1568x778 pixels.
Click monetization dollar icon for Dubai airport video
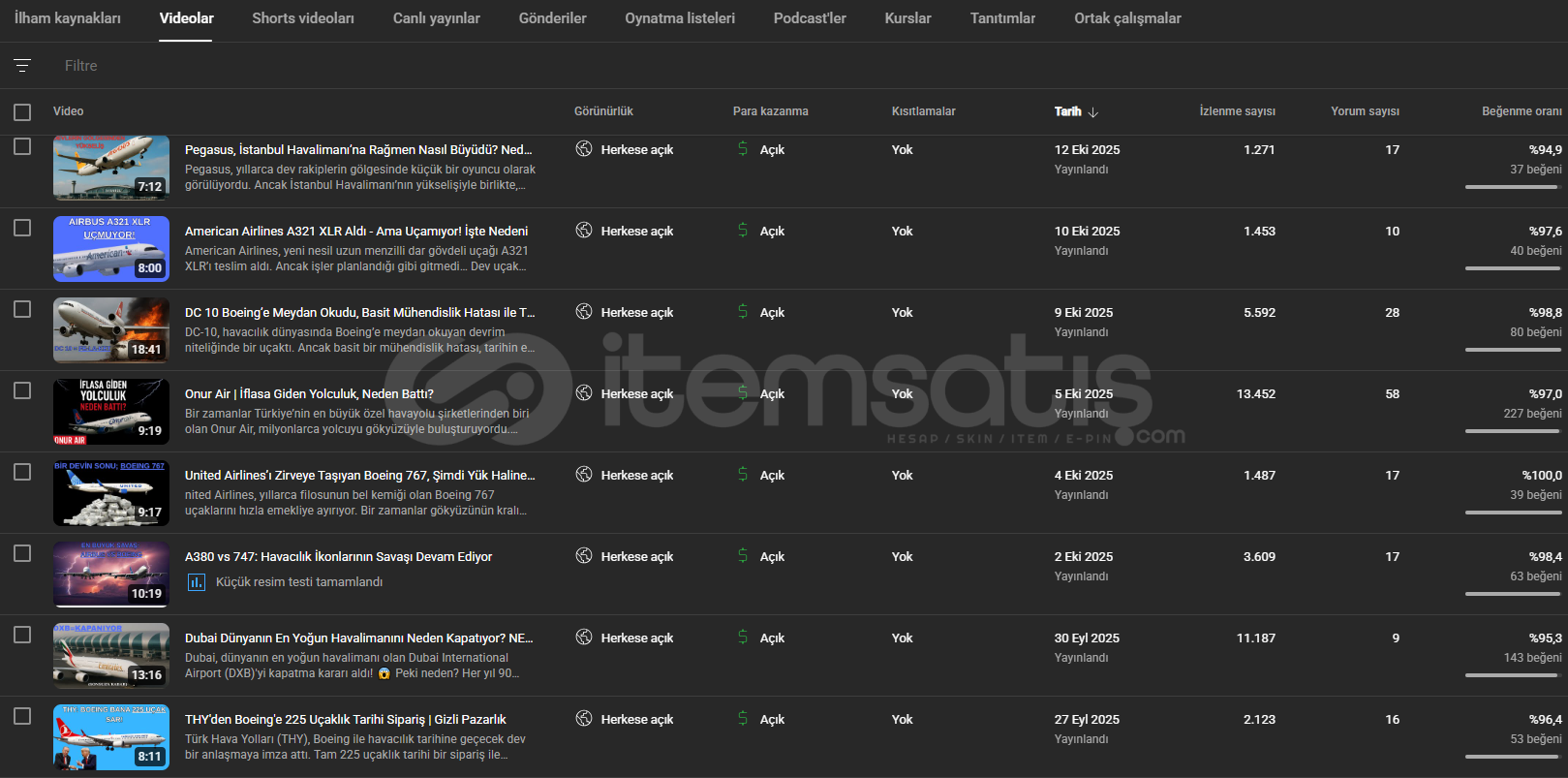pos(743,637)
